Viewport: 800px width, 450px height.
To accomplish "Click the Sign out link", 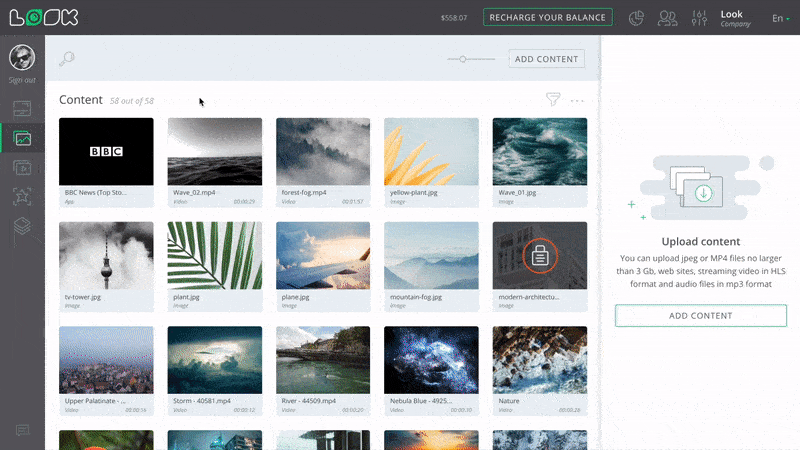I will pyautogui.click(x=22, y=80).
